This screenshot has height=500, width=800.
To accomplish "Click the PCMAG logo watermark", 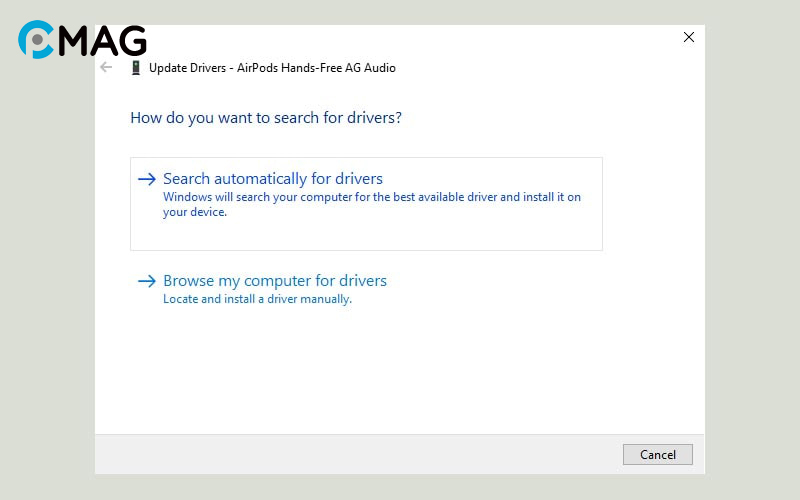I will [x=82, y=40].
